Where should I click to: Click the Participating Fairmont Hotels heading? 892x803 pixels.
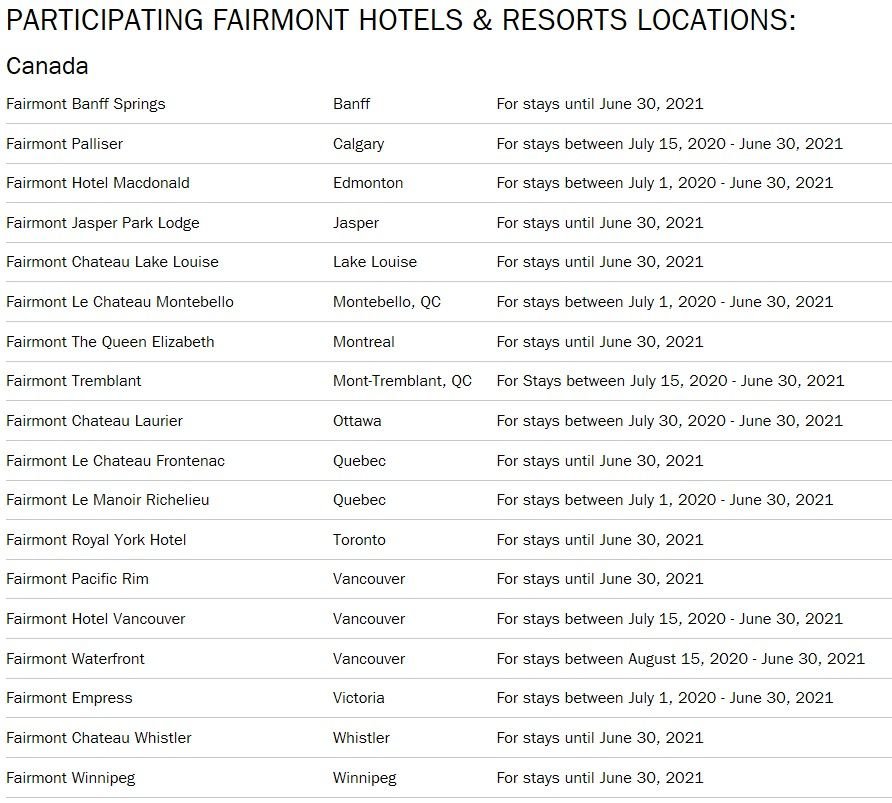tap(400, 20)
